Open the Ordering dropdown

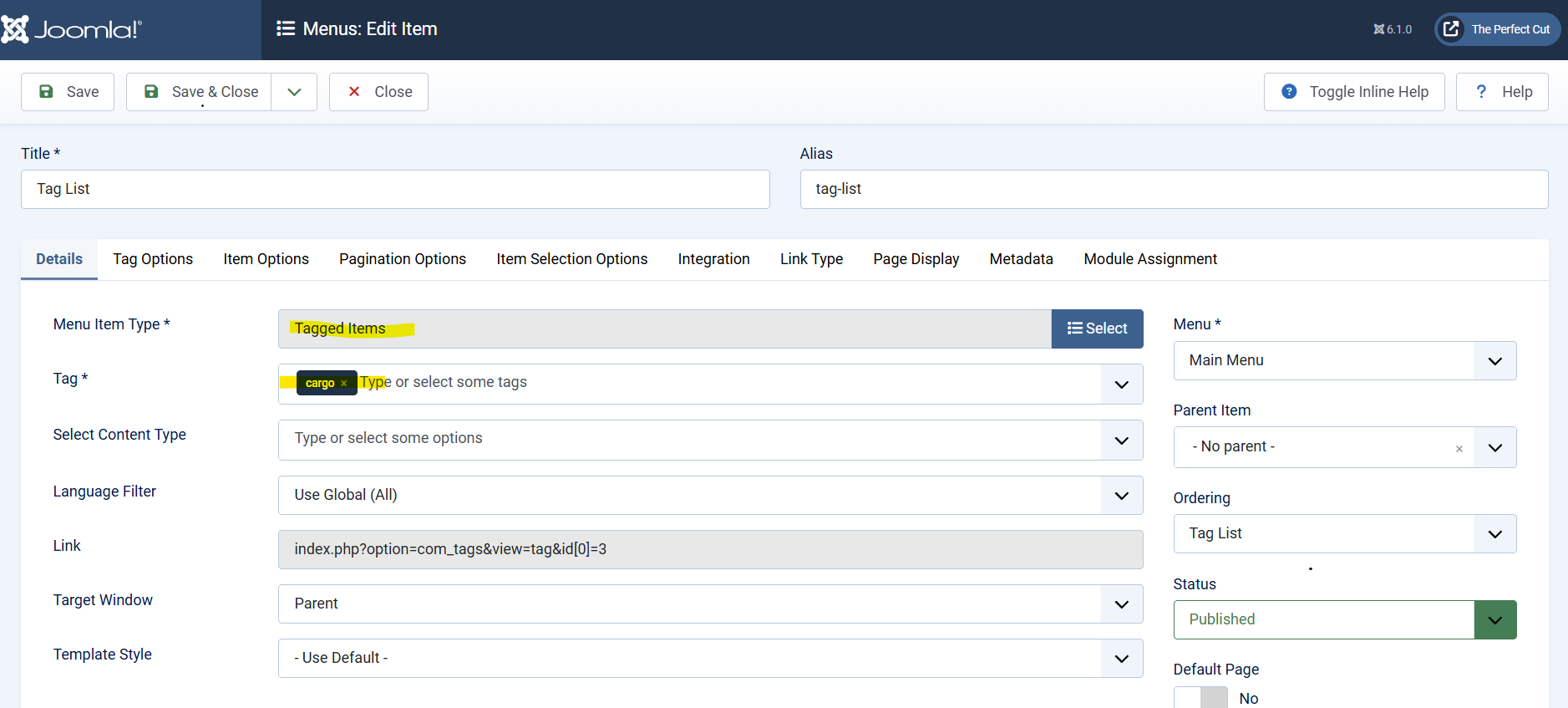pyautogui.click(x=1345, y=533)
